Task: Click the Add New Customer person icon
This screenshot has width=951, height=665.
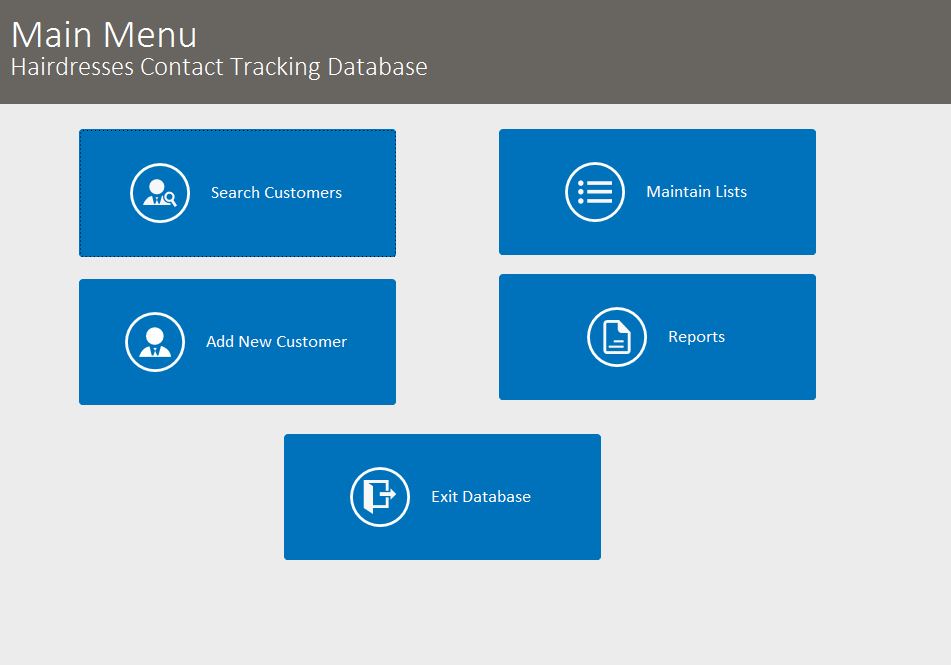Action: coord(155,342)
